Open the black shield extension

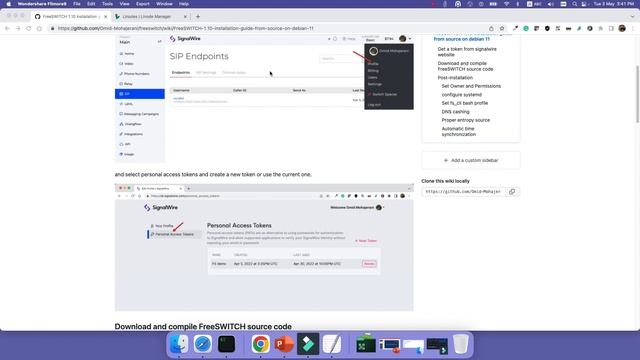coord(547,29)
